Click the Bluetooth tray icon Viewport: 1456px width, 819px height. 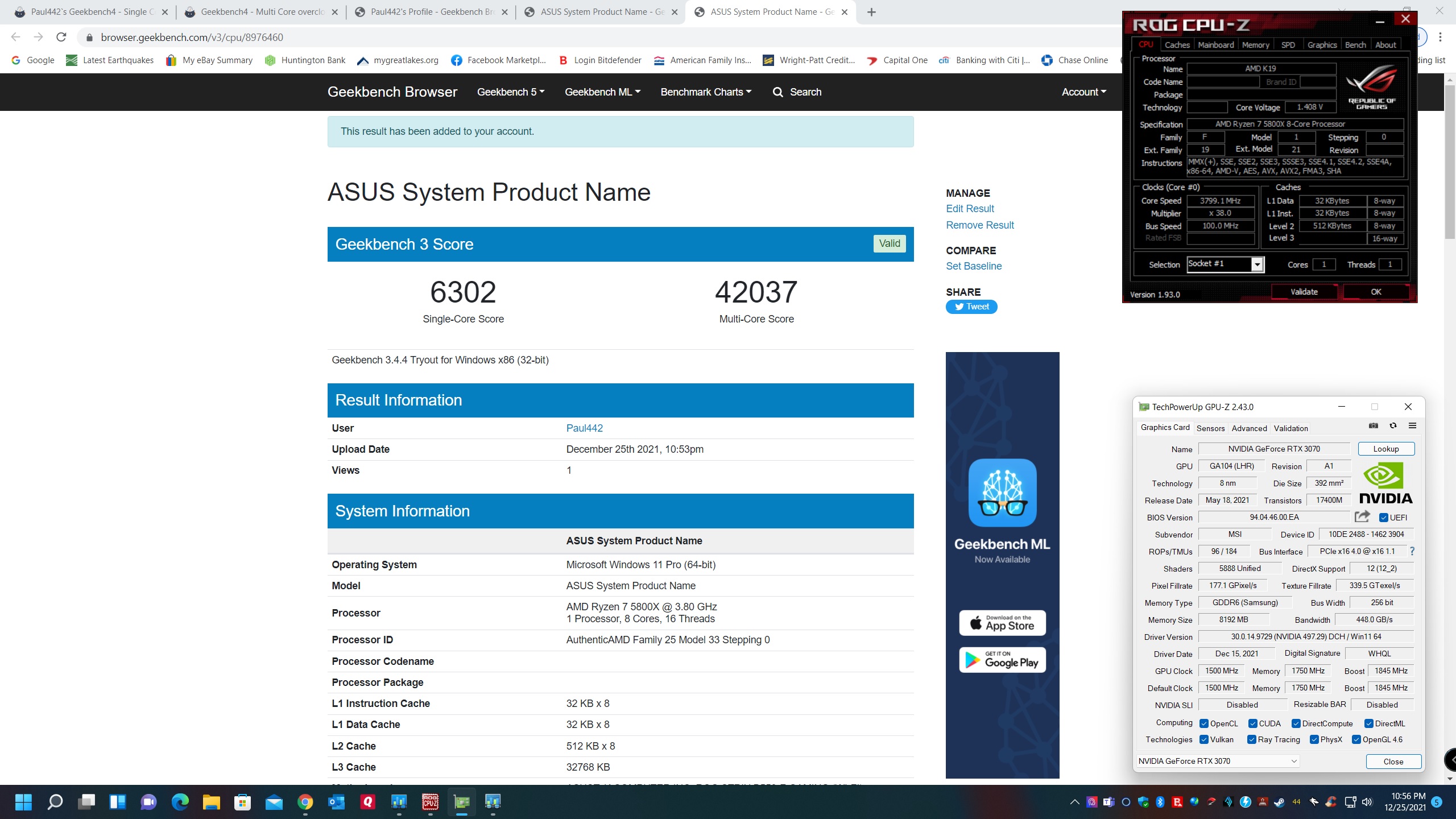point(1160,802)
